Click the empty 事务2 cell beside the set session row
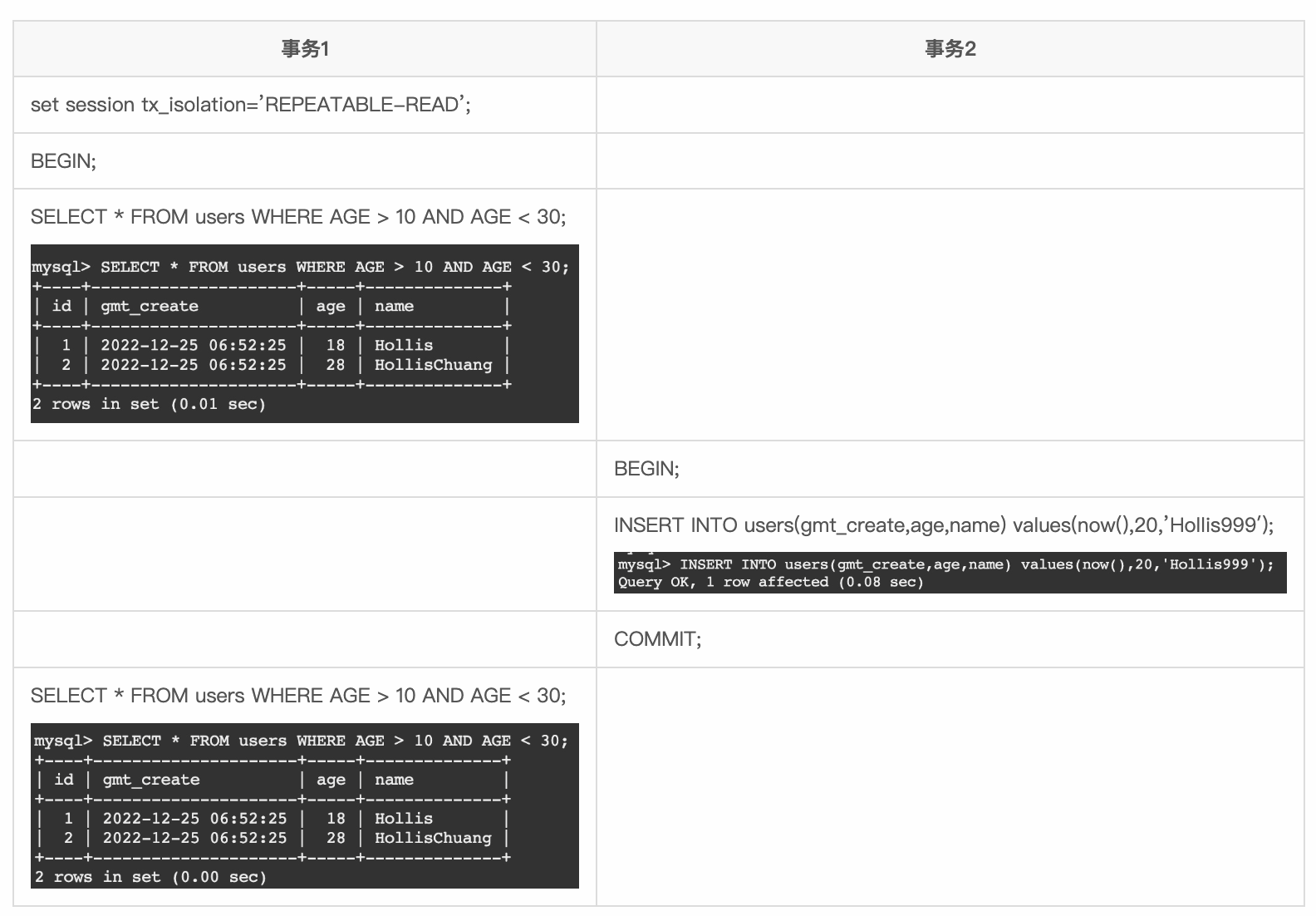 click(950, 105)
